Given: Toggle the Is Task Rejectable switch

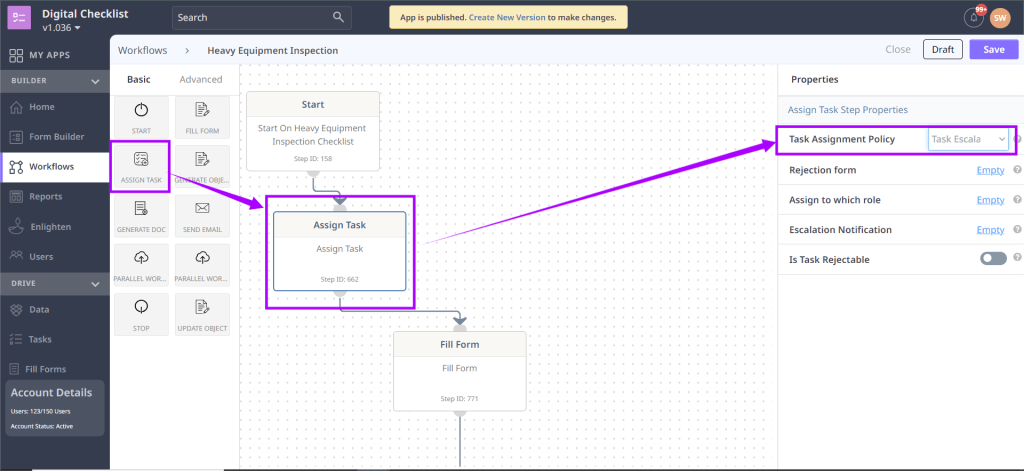Looking at the screenshot, I should click(992, 259).
